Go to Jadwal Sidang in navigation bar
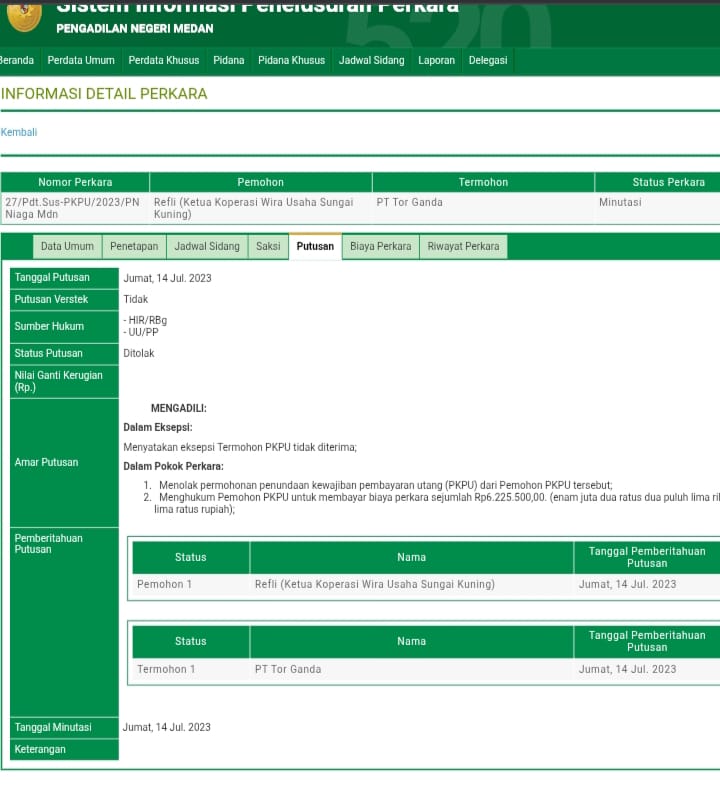 pos(371,60)
